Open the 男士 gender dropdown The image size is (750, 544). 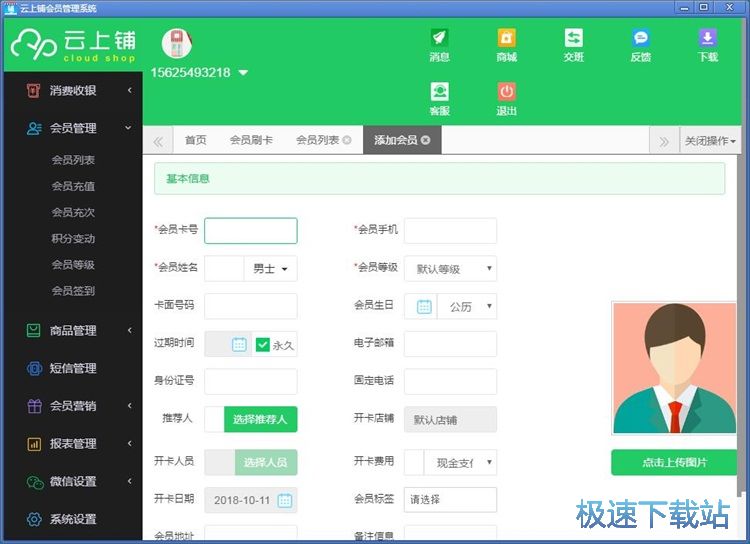click(271, 269)
